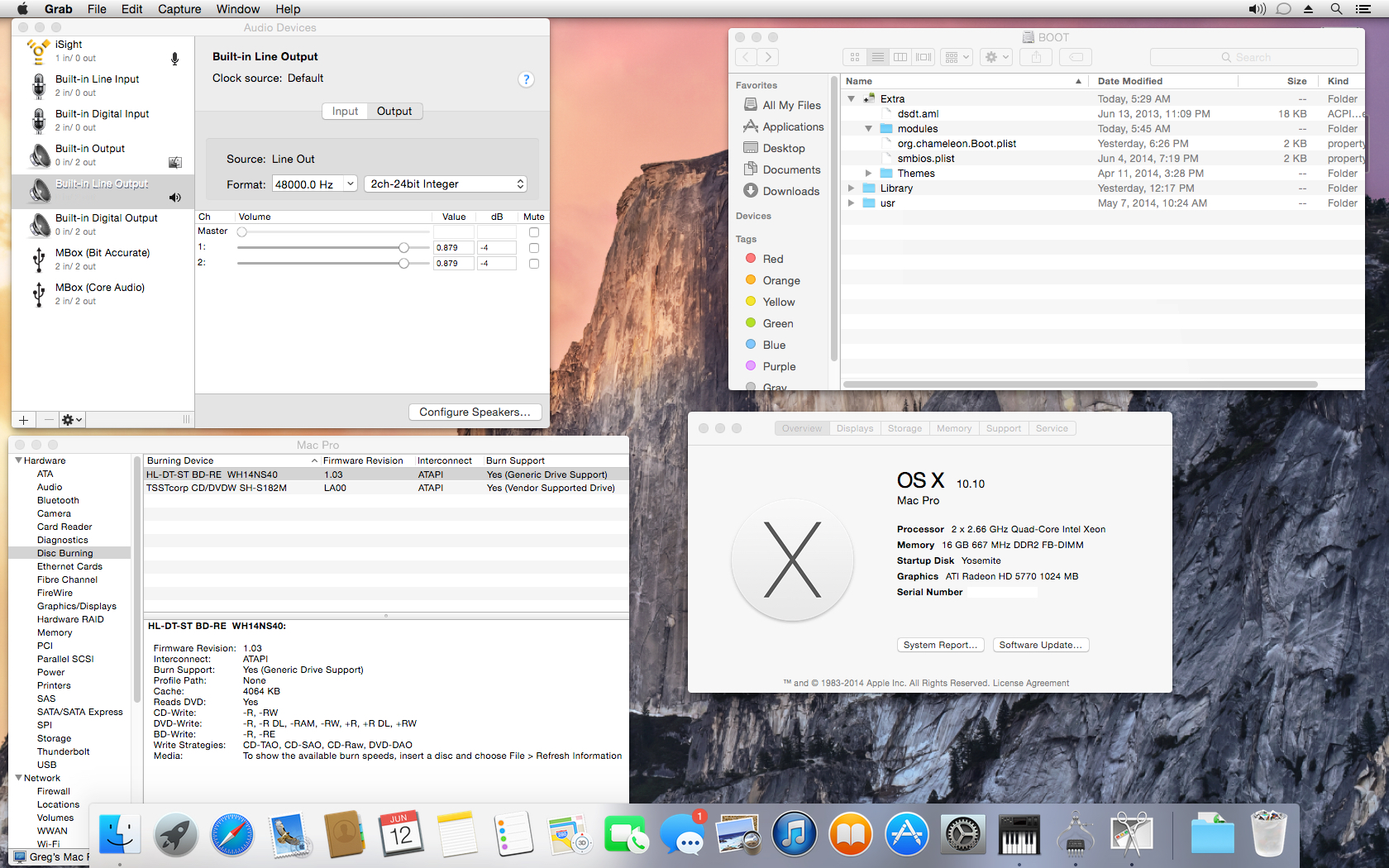Open Spotlight search in menu bar
The image size is (1389, 868).
point(1336,9)
